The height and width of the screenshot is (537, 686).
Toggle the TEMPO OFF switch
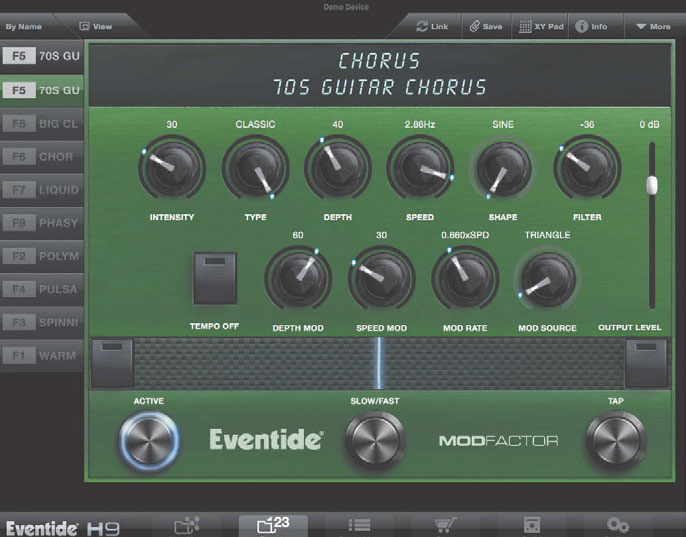point(215,278)
